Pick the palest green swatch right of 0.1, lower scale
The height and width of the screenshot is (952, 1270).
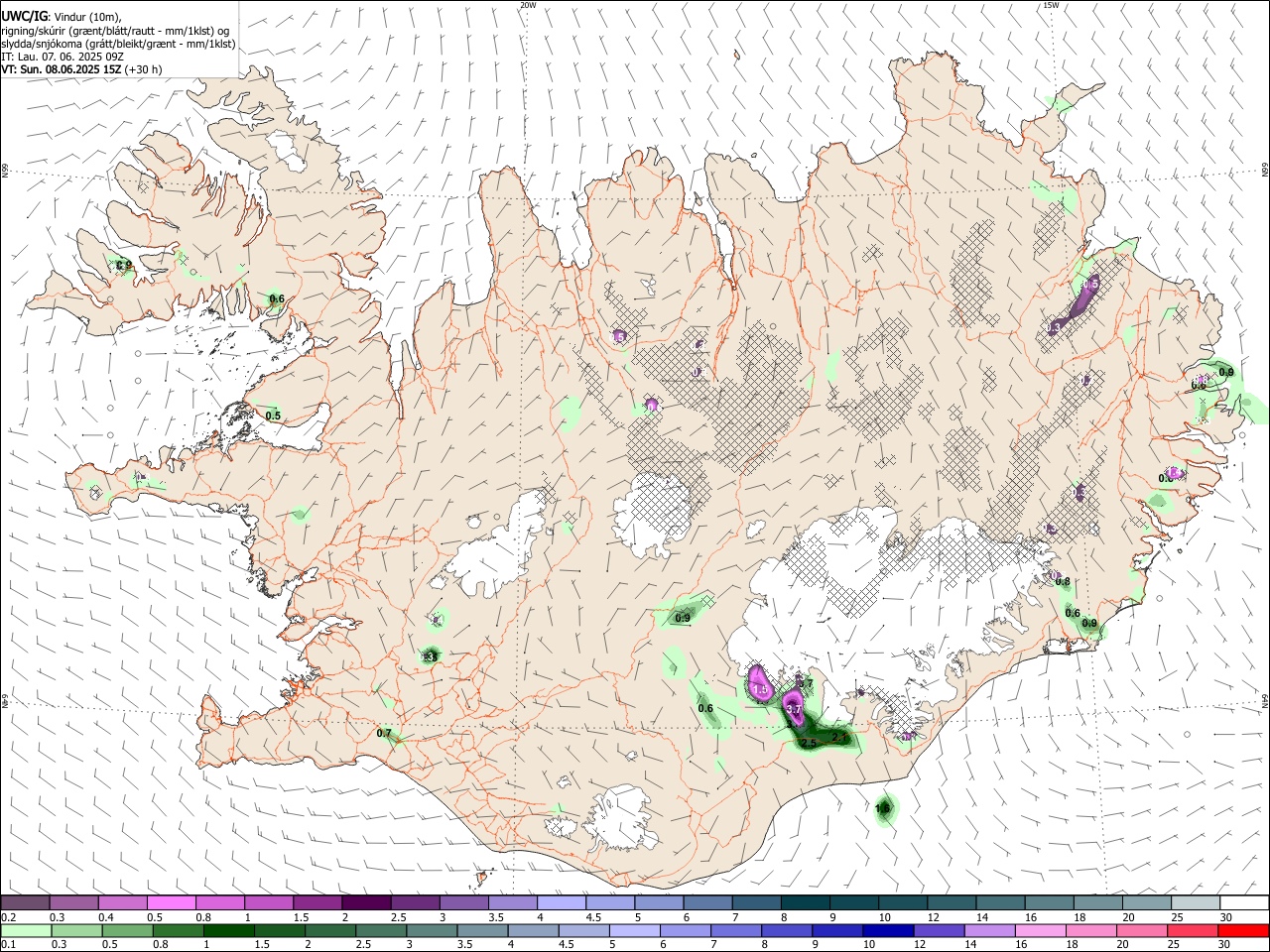click(x=25, y=930)
